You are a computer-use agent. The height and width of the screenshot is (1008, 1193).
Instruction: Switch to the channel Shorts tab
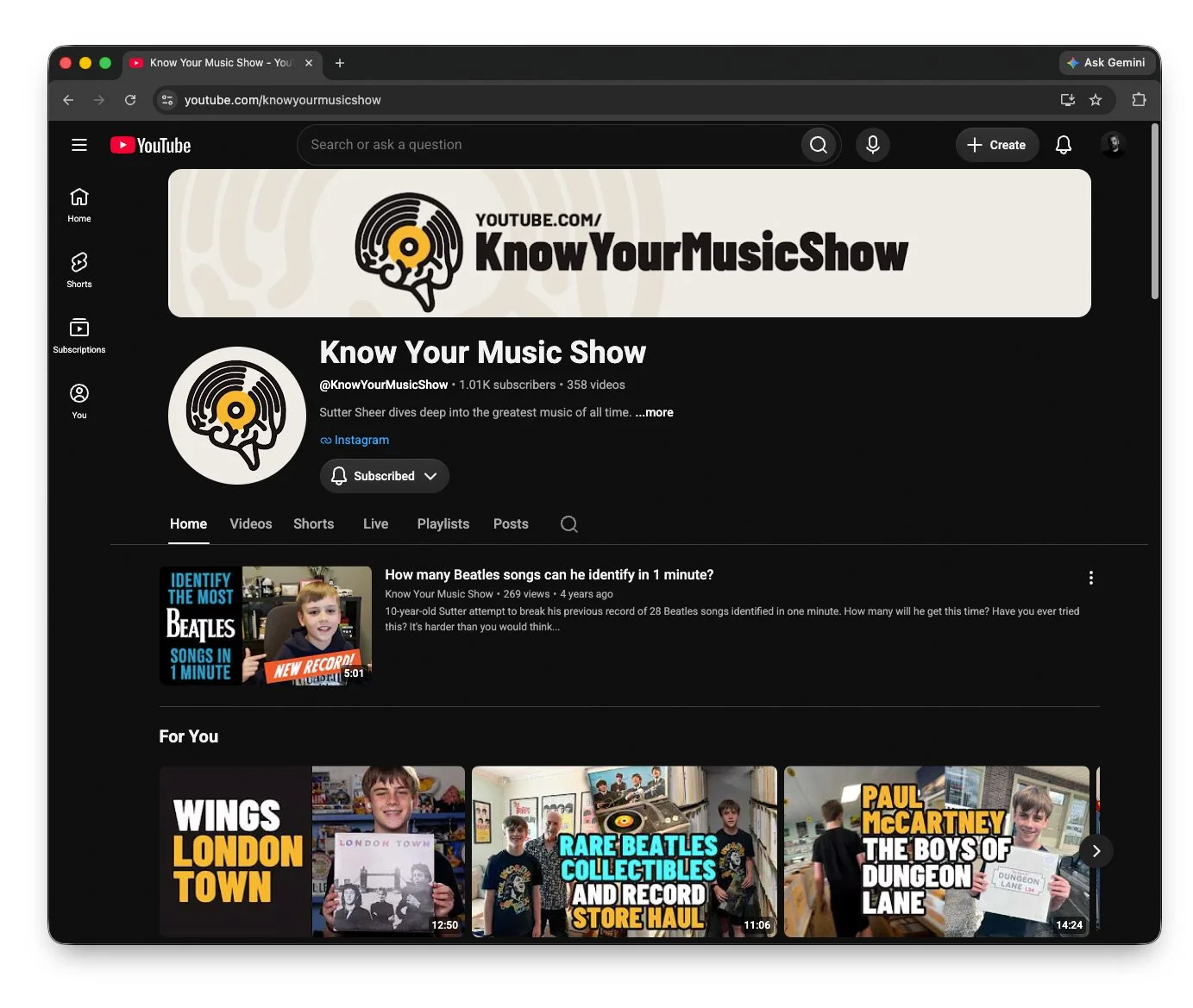pyautogui.click(x=314, y=524)
